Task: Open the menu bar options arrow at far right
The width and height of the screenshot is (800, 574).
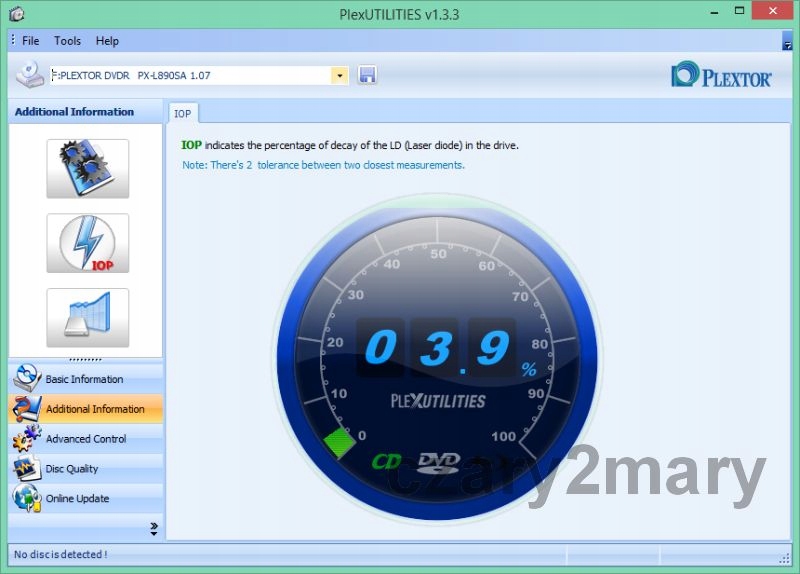Action: [x=787, y=41]
